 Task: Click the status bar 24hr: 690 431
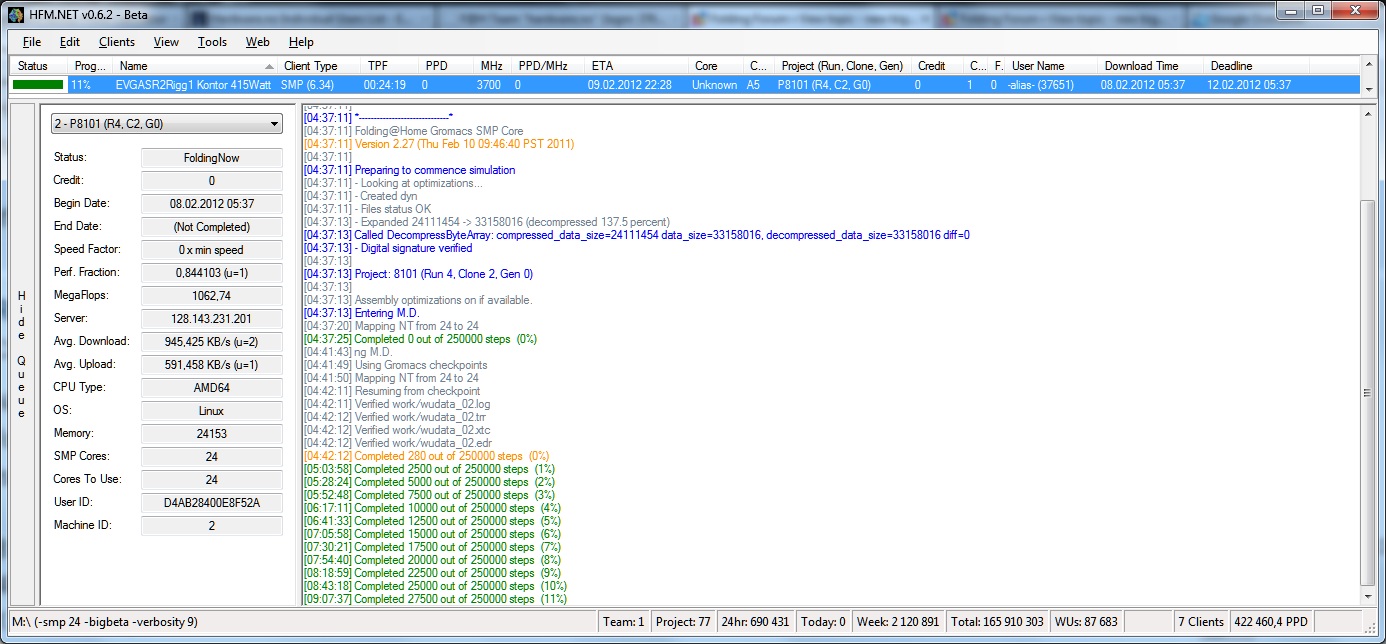point(755,622)
